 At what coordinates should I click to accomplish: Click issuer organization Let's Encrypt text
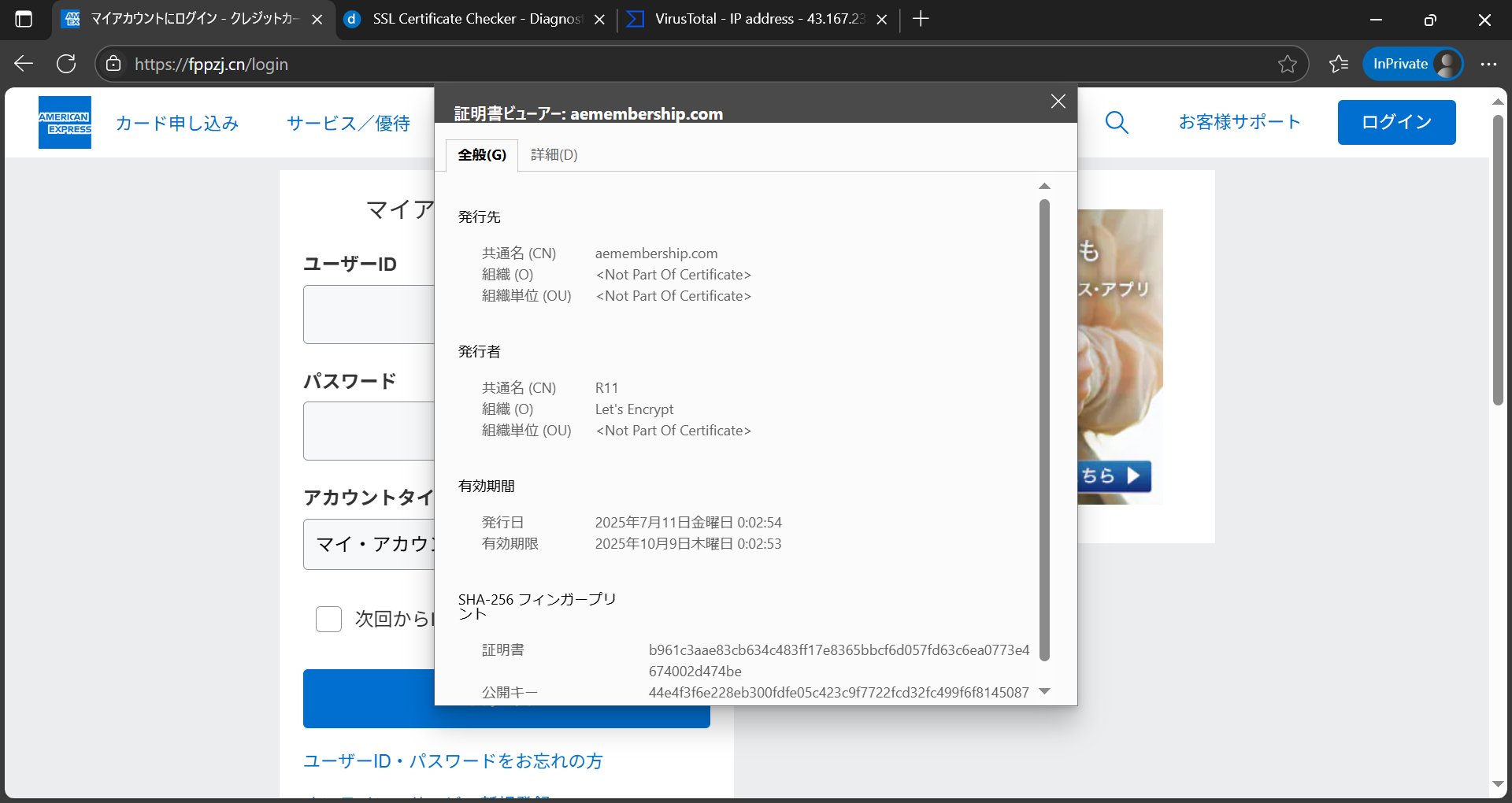[634, 409]
